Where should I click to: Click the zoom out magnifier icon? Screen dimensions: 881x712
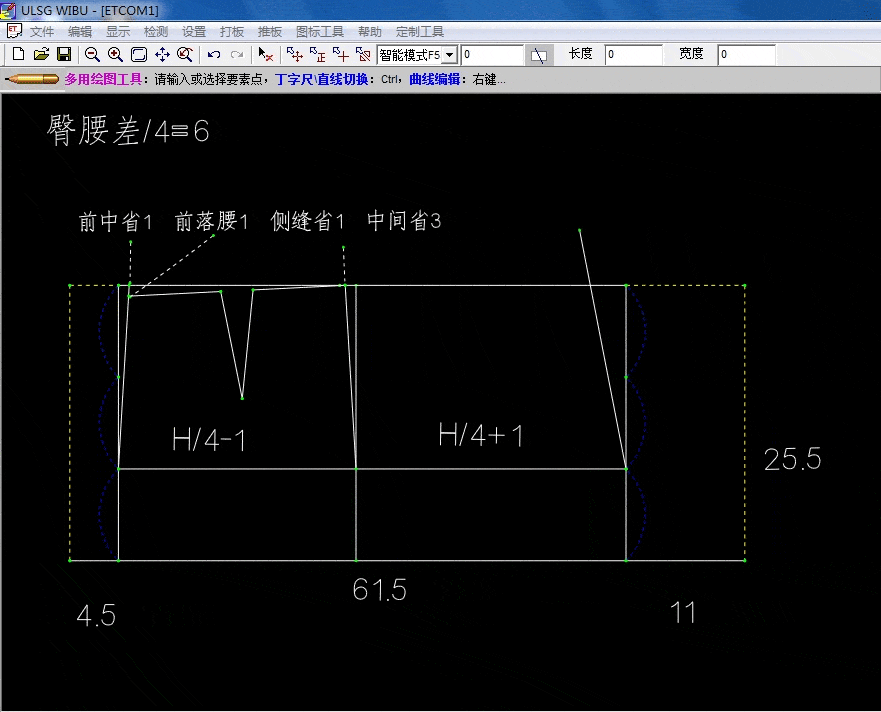click(x=92, y=54)
